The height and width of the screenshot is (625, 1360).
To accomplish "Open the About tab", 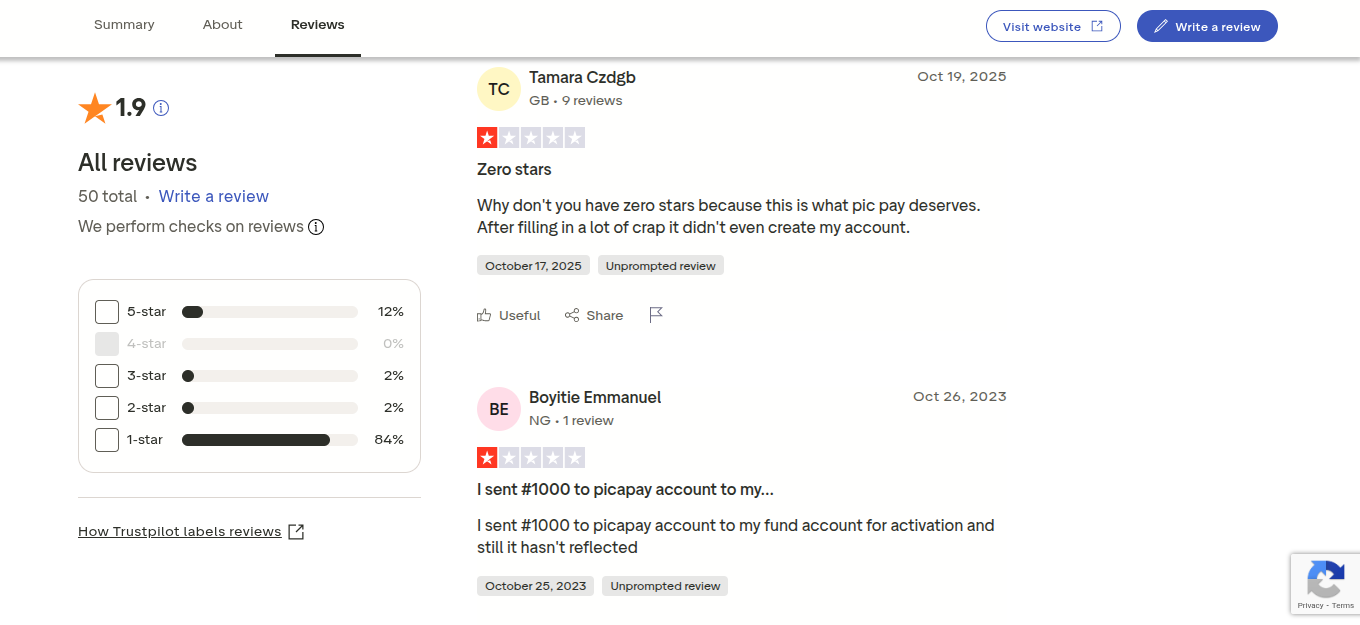I will point(222,25).
